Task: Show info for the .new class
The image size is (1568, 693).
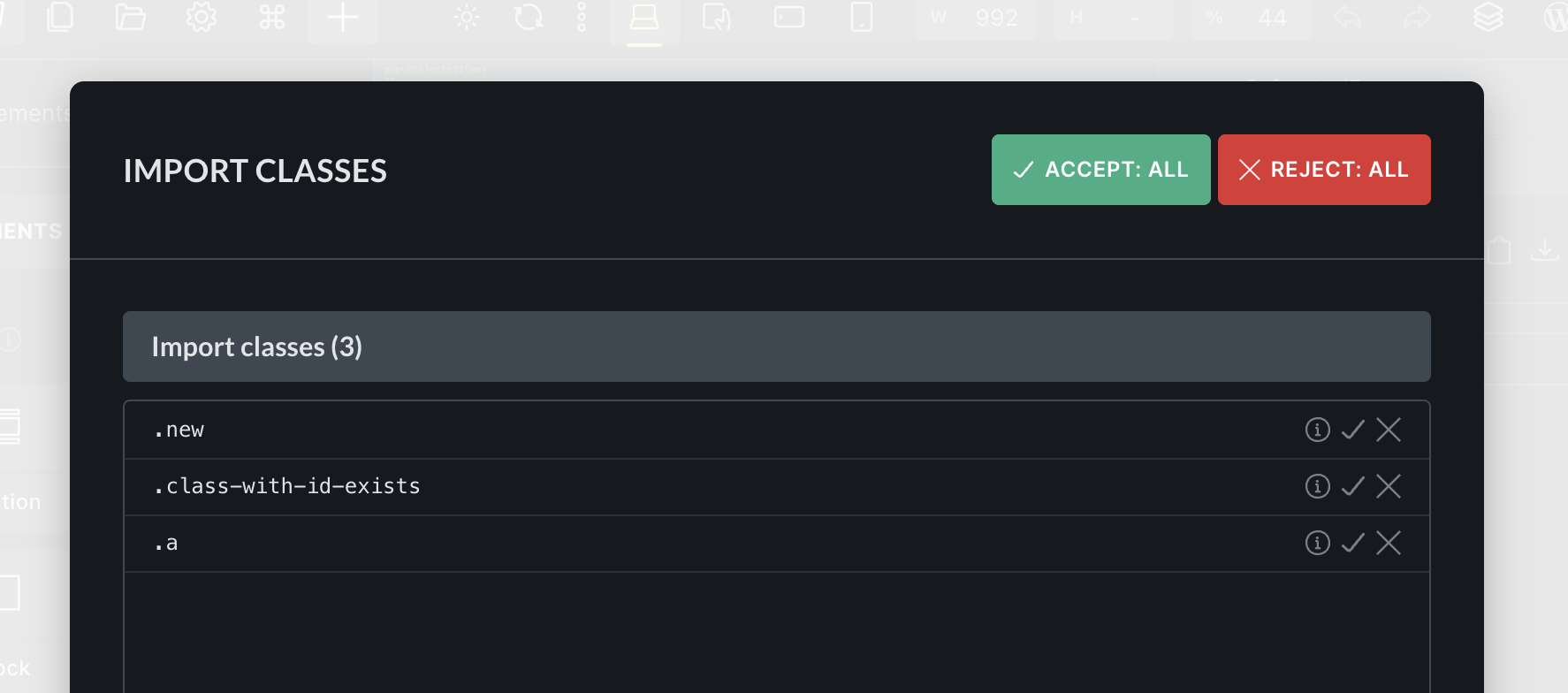Action: point(1317,430)
